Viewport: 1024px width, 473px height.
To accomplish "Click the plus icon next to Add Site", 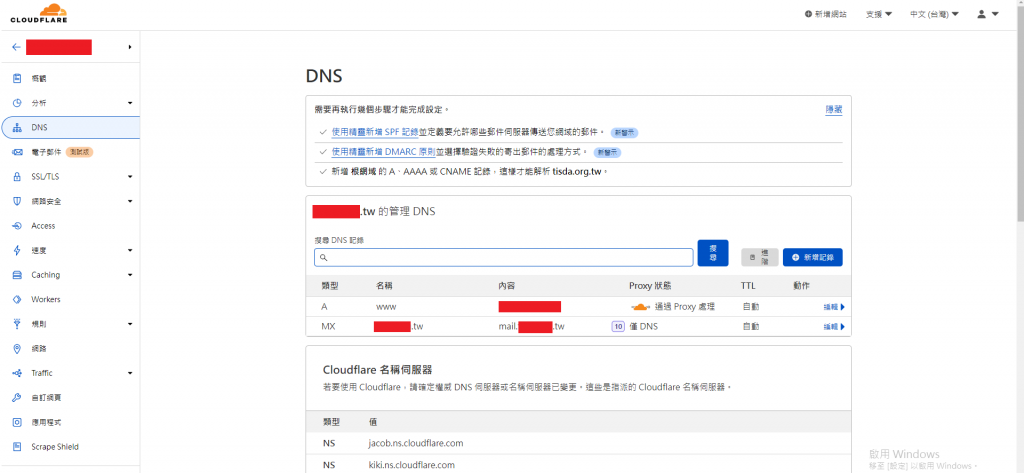I will point(808,14).
